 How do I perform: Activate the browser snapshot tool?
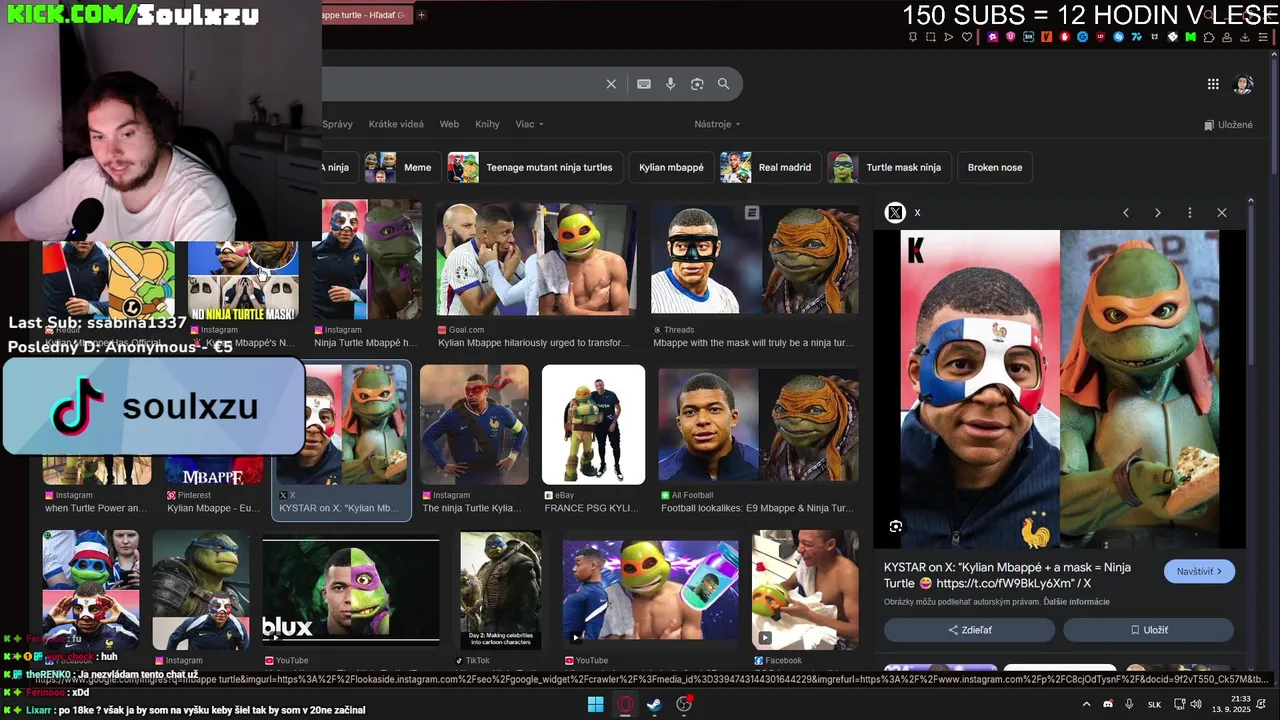(931, 37)
